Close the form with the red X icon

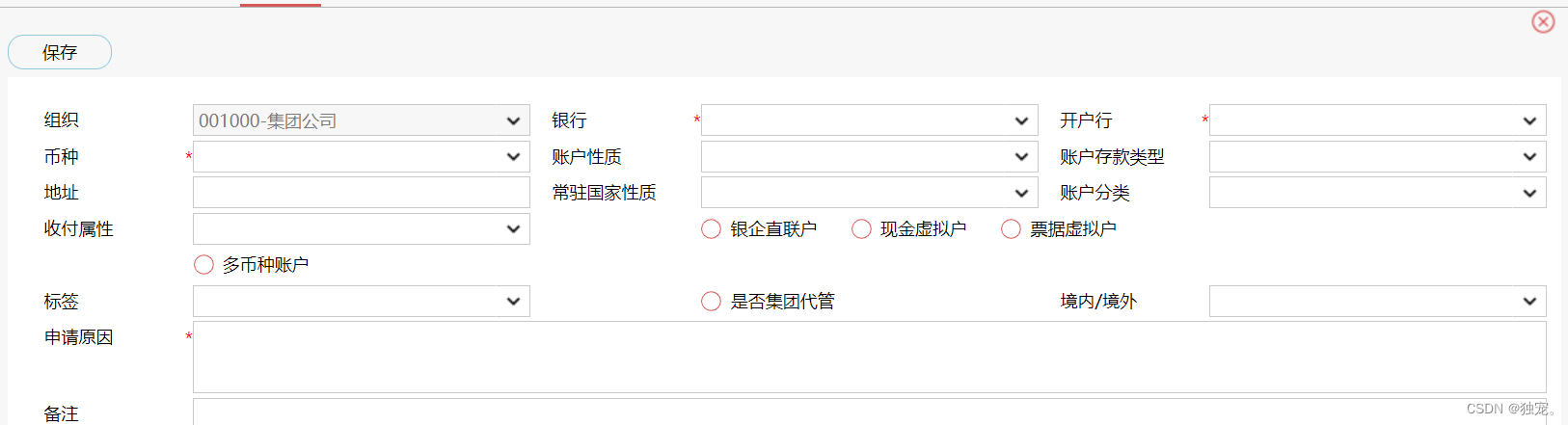click(x=1543, y=21)
